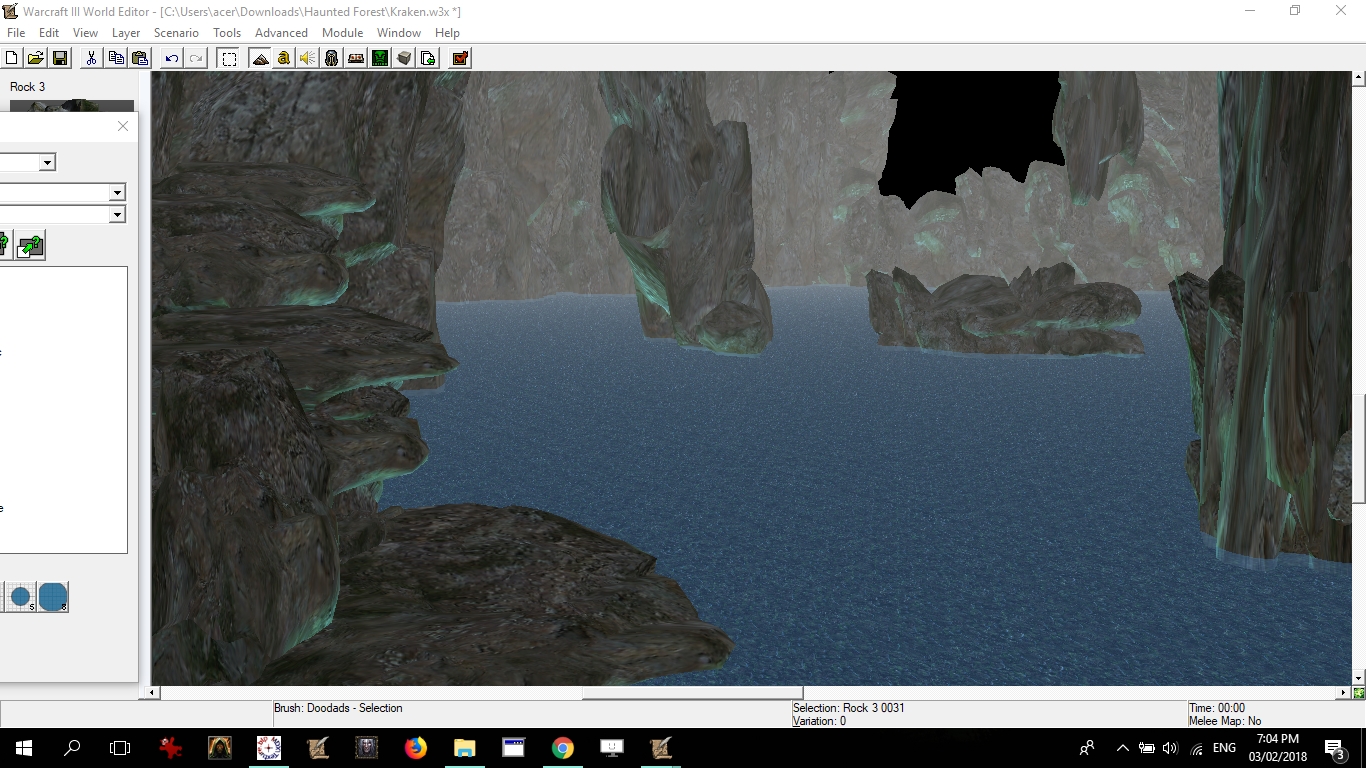This screenshot has height=768, width=1366.
Task: Open the notification Action Center icon
Action: 1335,748
